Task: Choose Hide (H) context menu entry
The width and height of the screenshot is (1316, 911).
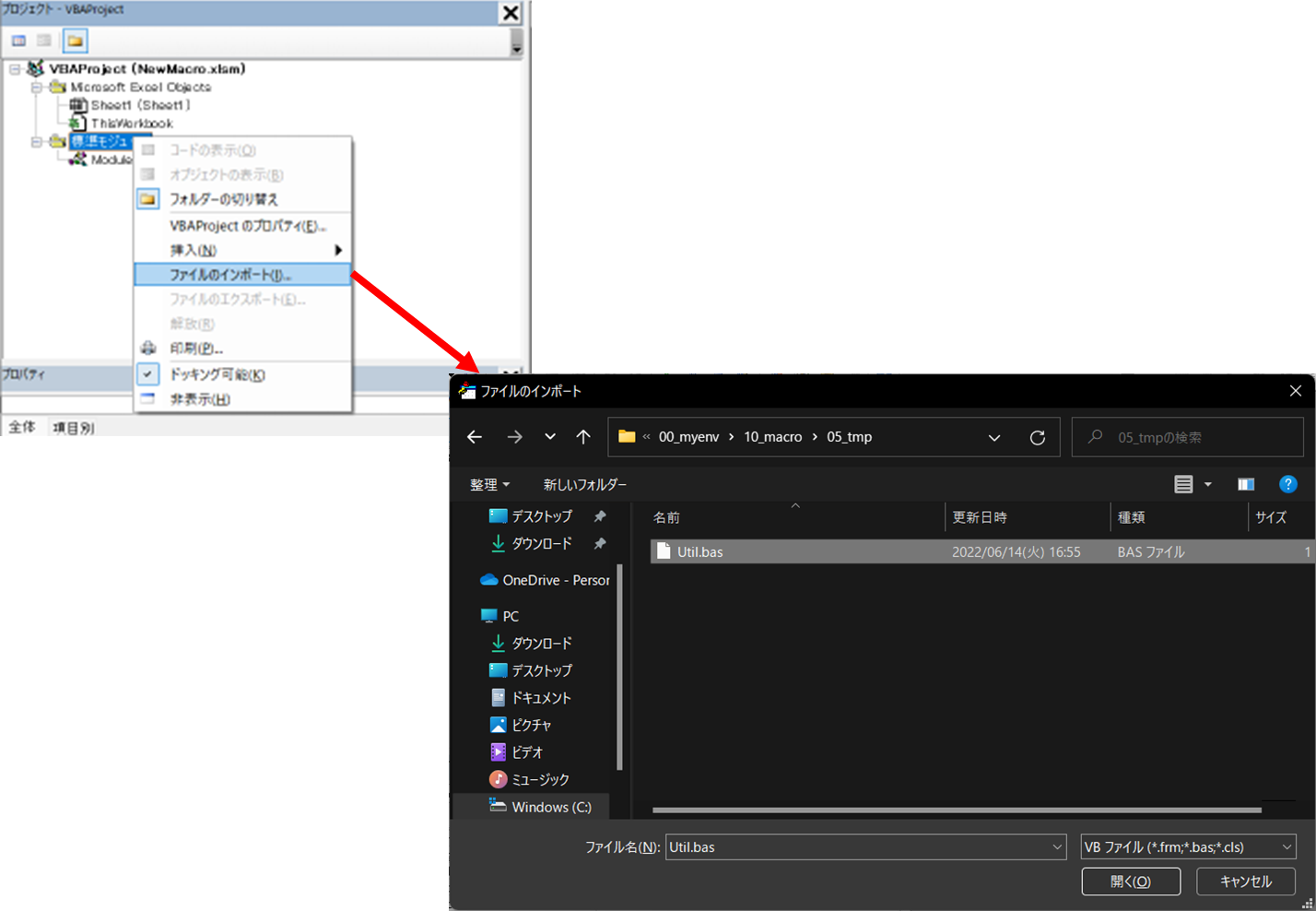Action: coord(242,399)
